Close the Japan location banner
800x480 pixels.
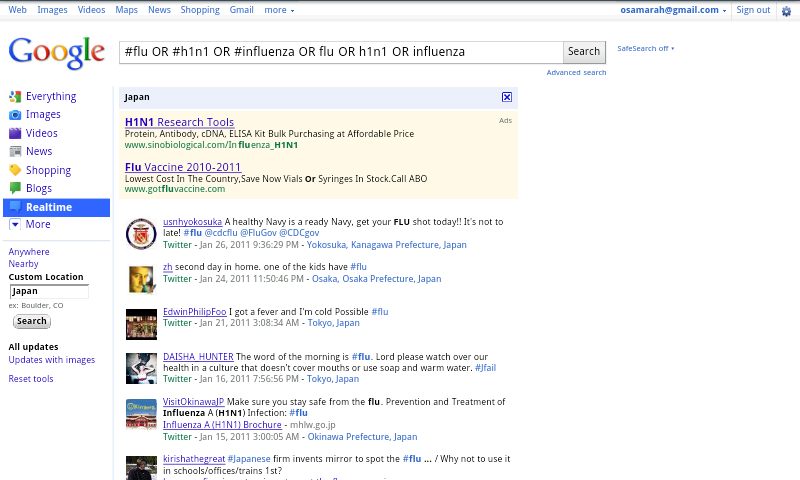click(x=507, y=97)
